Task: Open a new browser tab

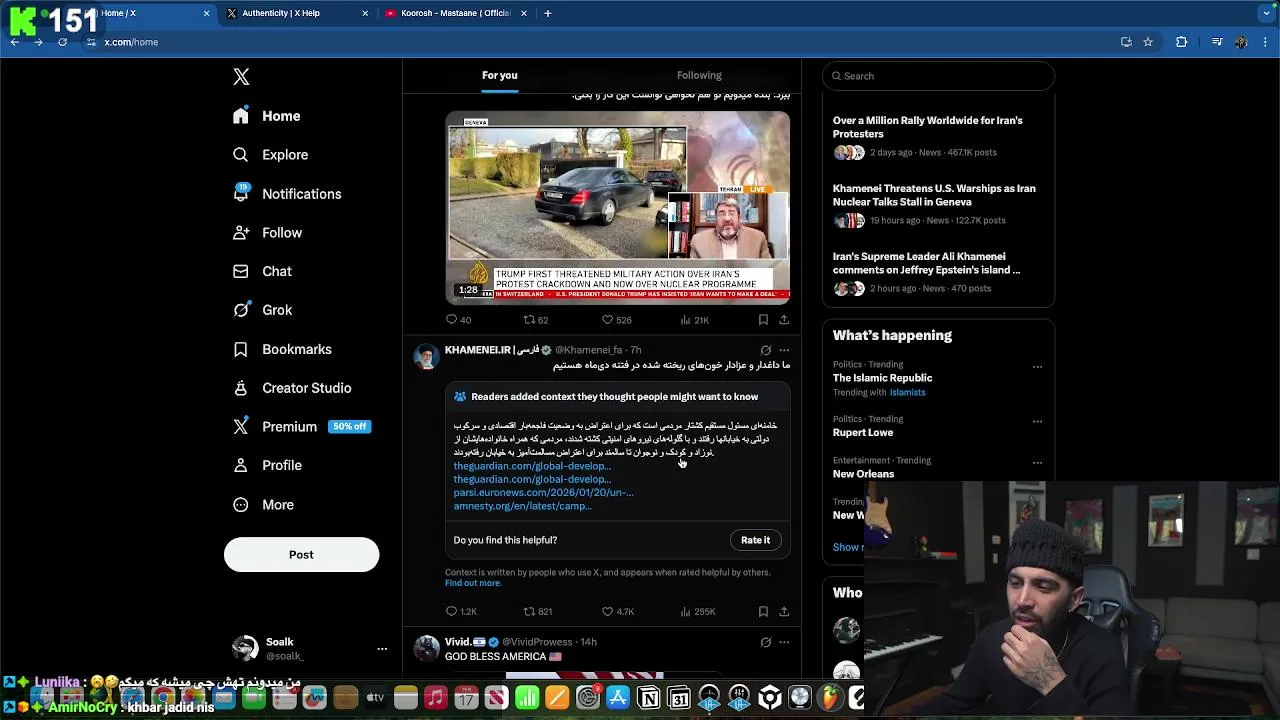Action: point(547,13)
